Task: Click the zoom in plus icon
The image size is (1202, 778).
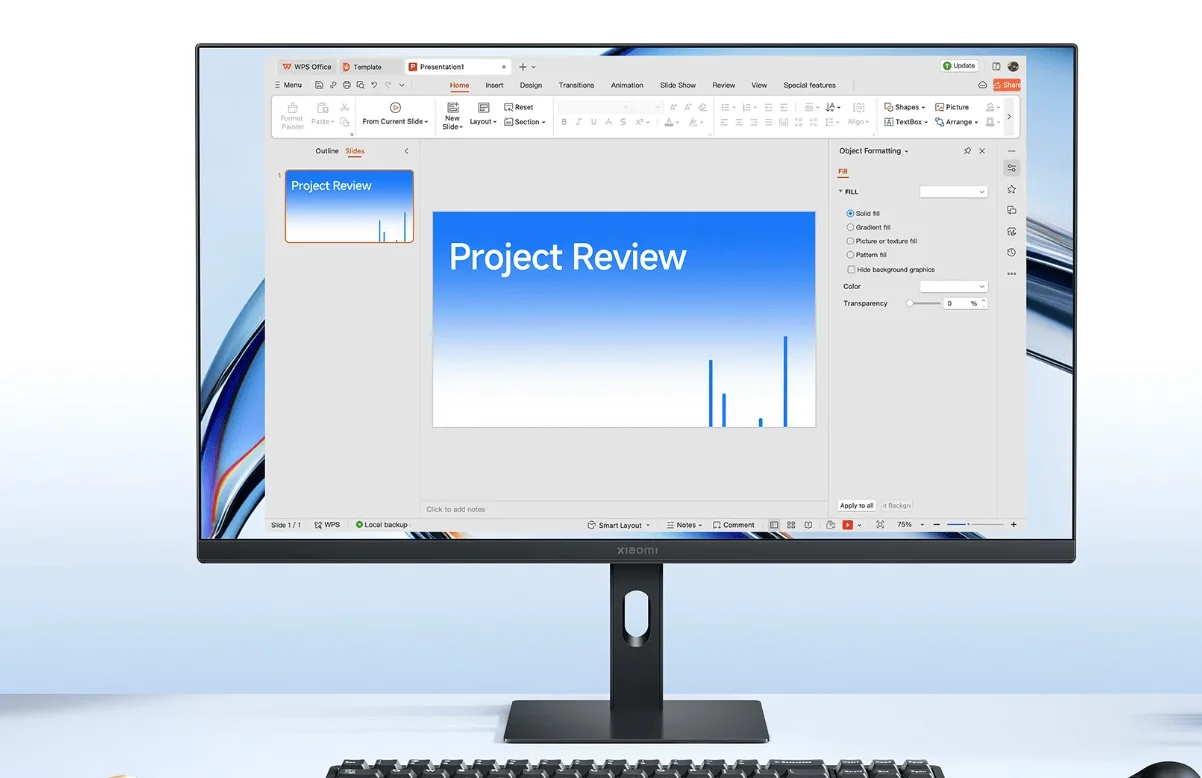Action: [x=1013, y=525]
